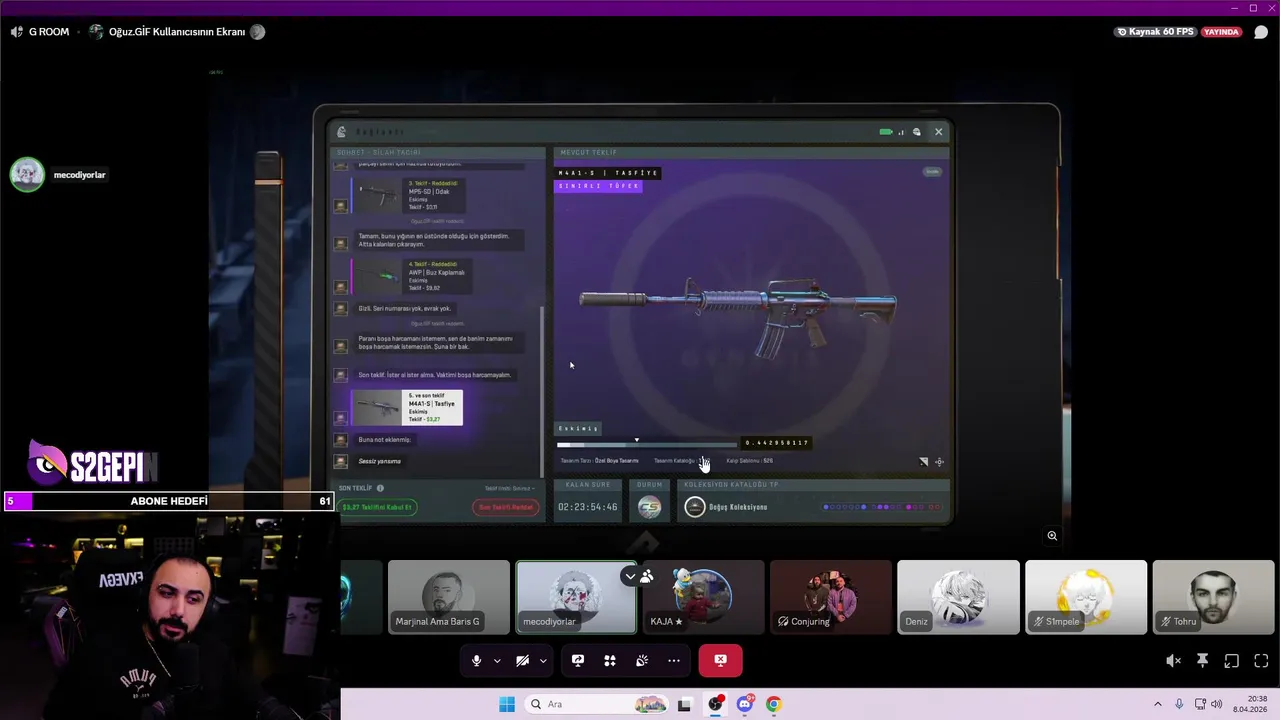Click the red disconnect stream button
The image size is (1280, 720).
point(720,660)
